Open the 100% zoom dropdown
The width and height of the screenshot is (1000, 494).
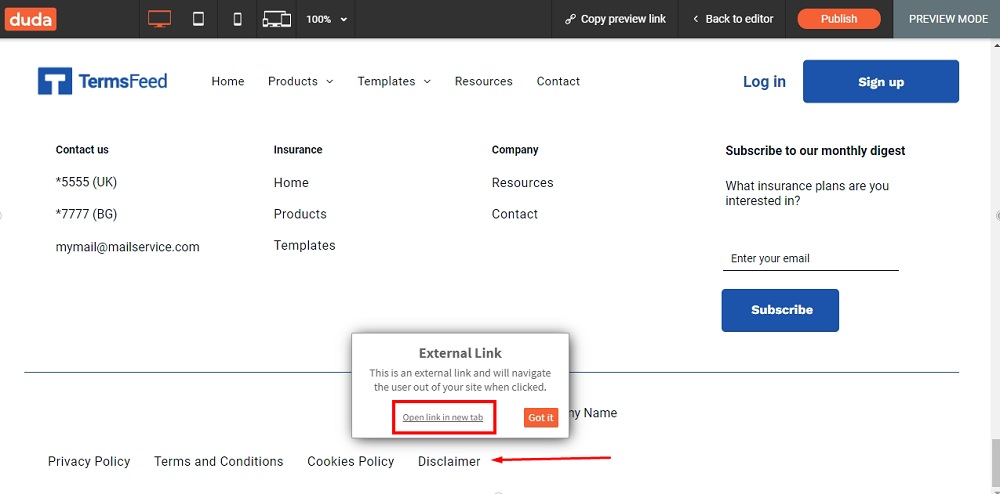pyautogui.click(x=326, y=19)
